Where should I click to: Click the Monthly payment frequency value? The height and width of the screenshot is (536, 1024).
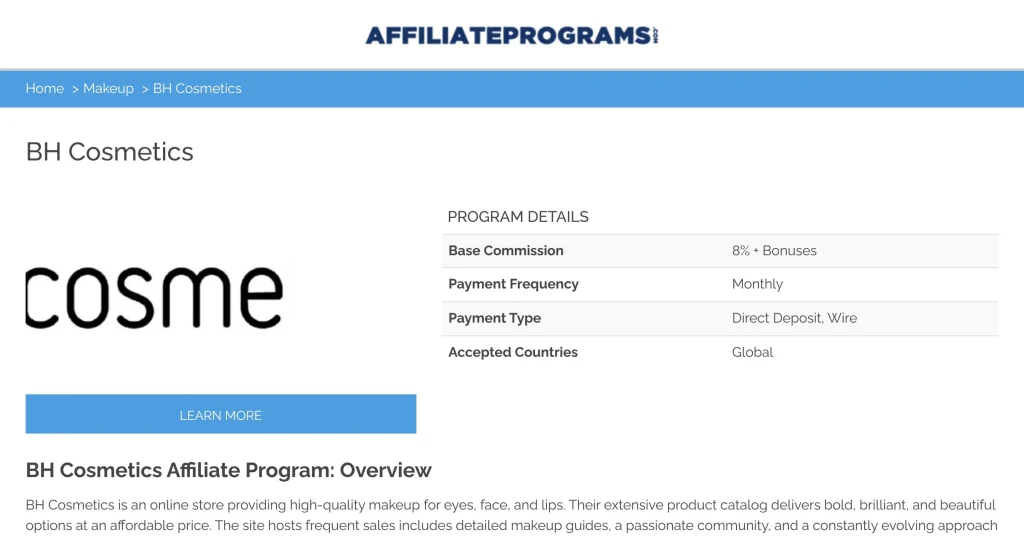[757, 284]
